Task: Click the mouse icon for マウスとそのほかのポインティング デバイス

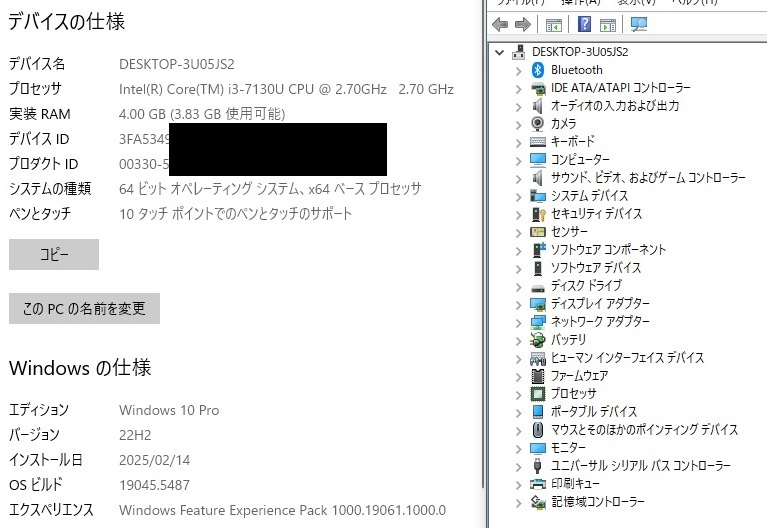Action: pyautogui.click(x=538, y=430)
